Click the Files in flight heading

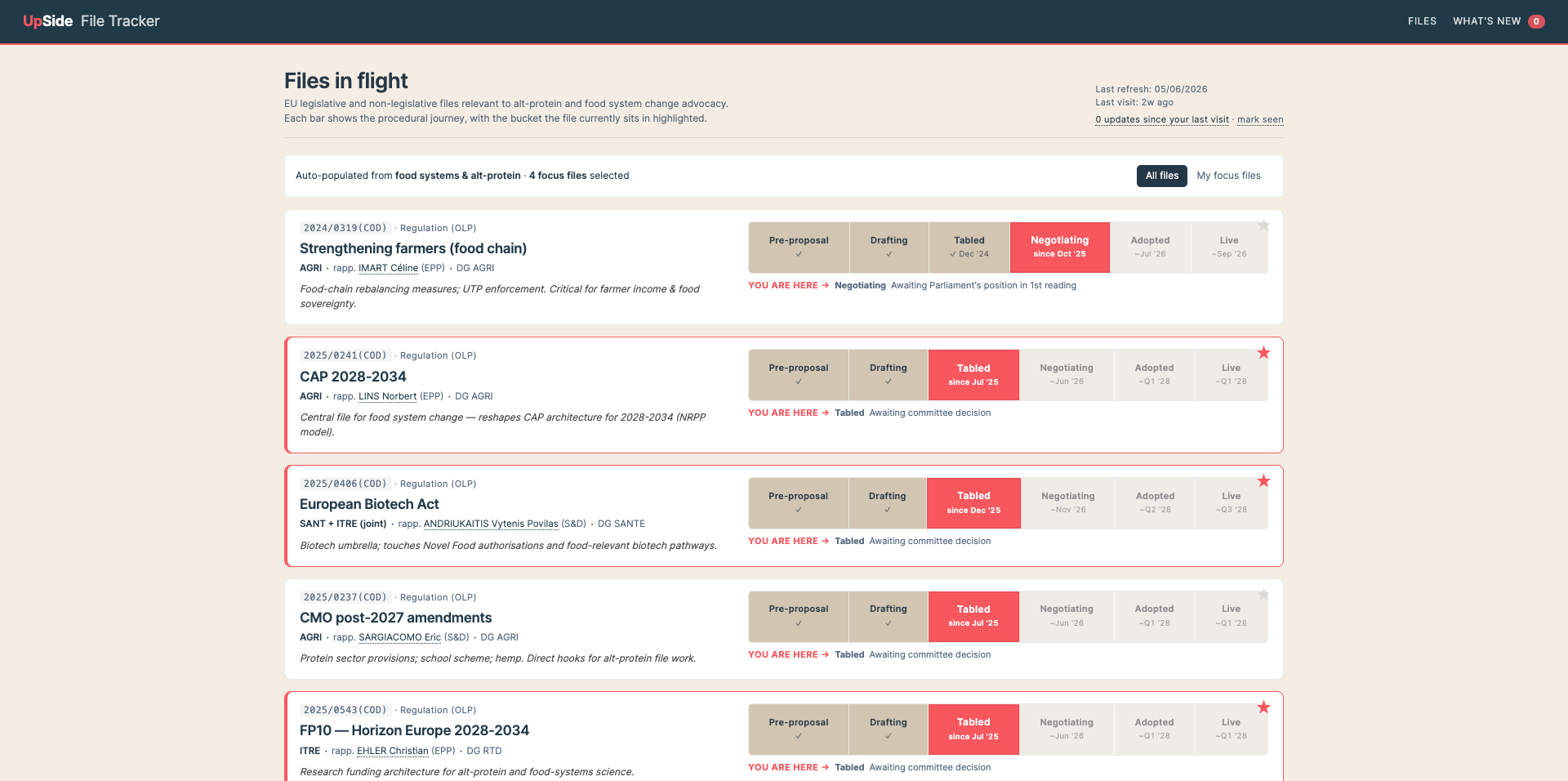point(346,81)
